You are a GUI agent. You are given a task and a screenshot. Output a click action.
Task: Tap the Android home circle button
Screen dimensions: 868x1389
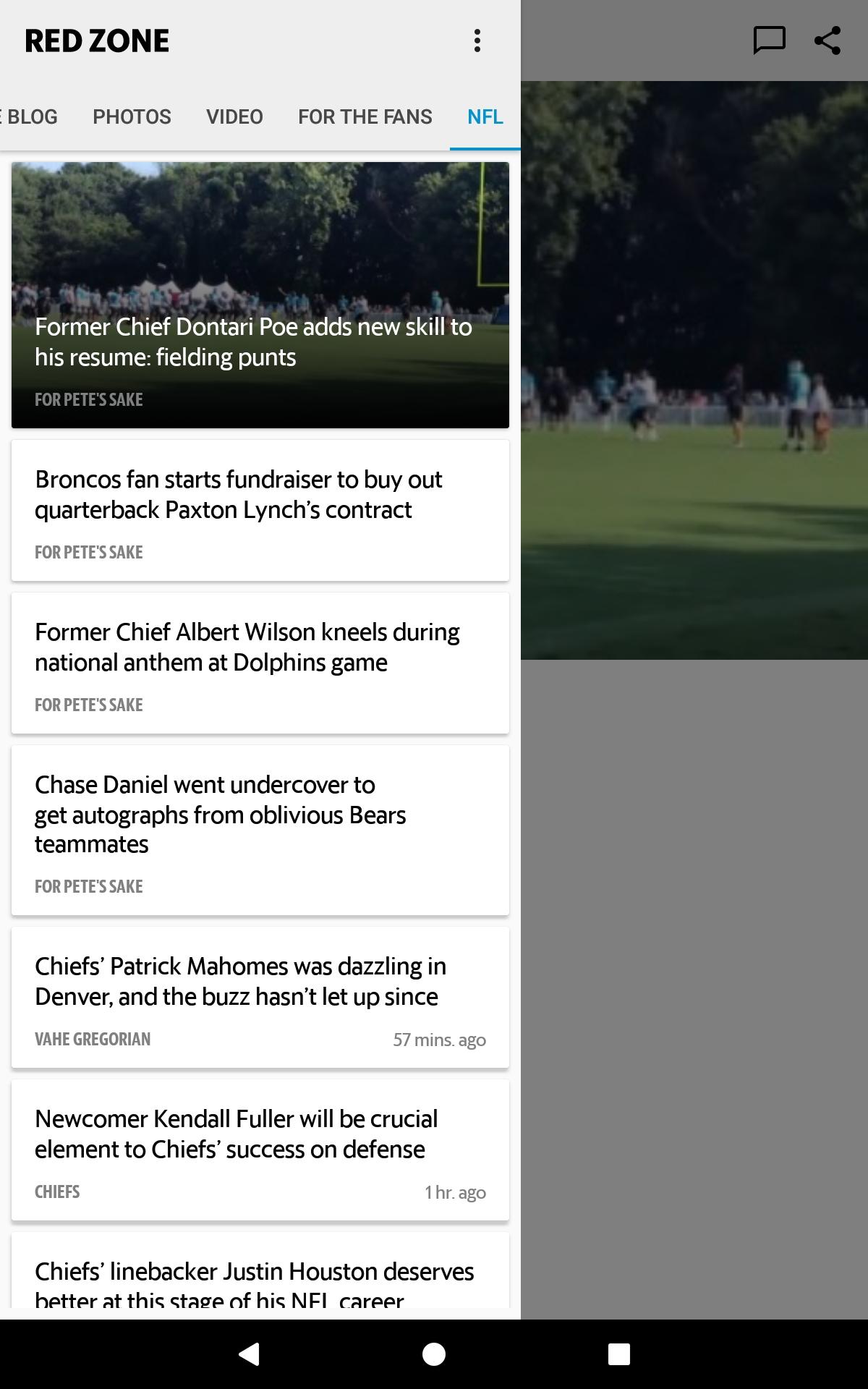point(434,1354)
